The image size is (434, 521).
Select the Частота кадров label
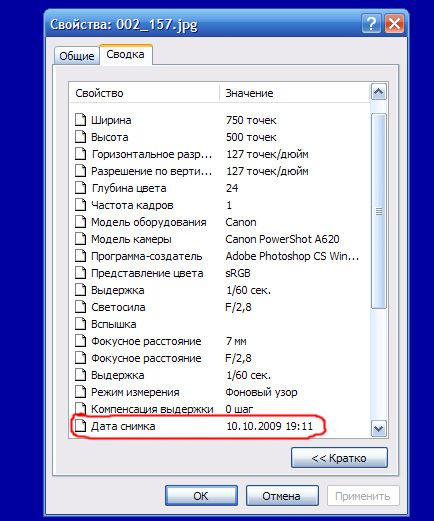tap(132, 205)
